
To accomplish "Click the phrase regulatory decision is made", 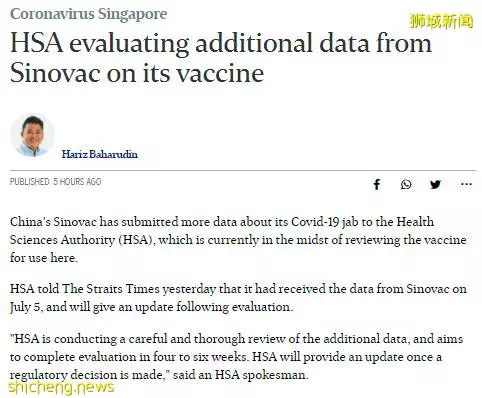I will click(x=87, y=375).
